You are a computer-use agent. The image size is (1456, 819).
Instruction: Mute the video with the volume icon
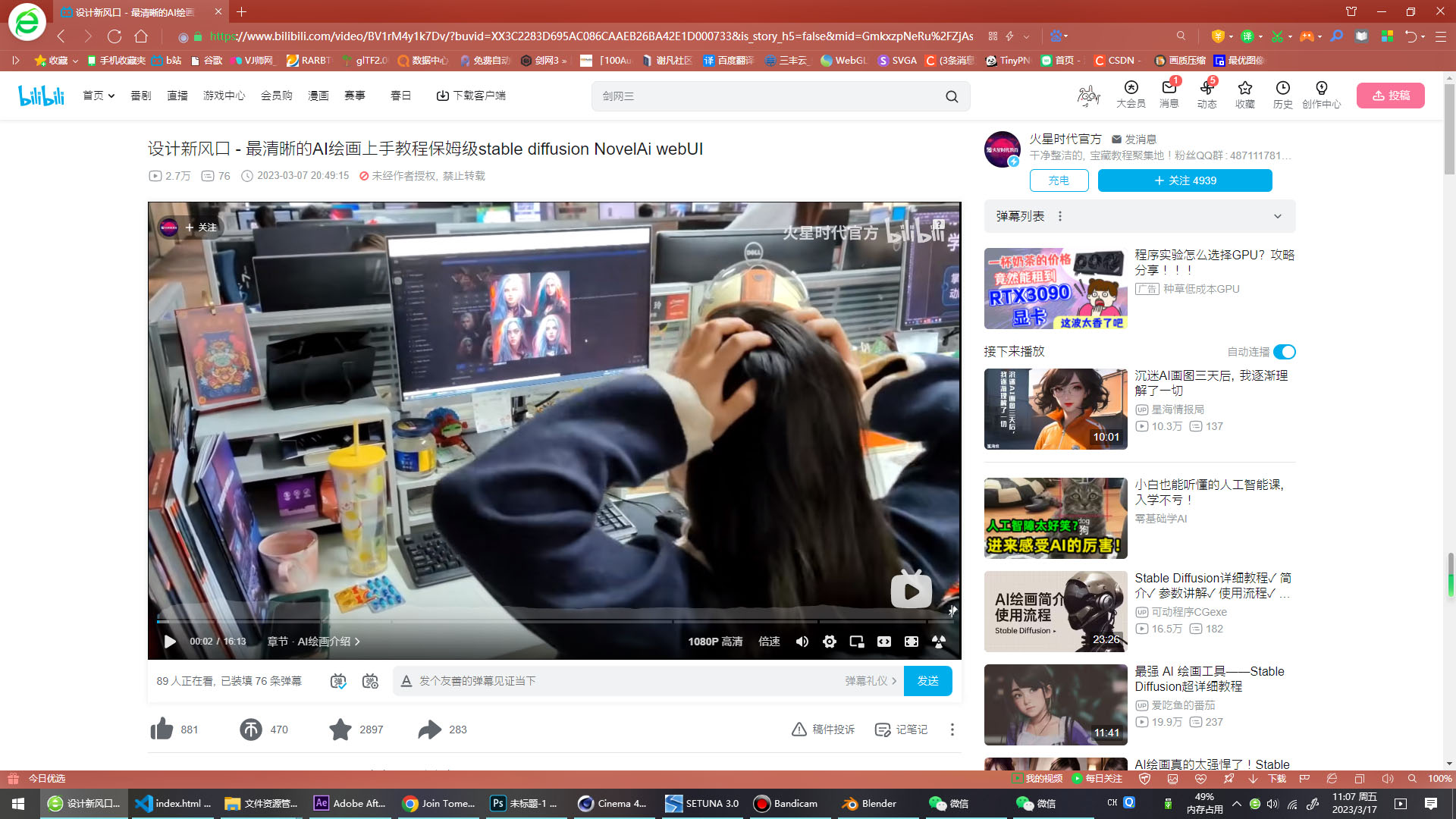(x=802, y=642)
